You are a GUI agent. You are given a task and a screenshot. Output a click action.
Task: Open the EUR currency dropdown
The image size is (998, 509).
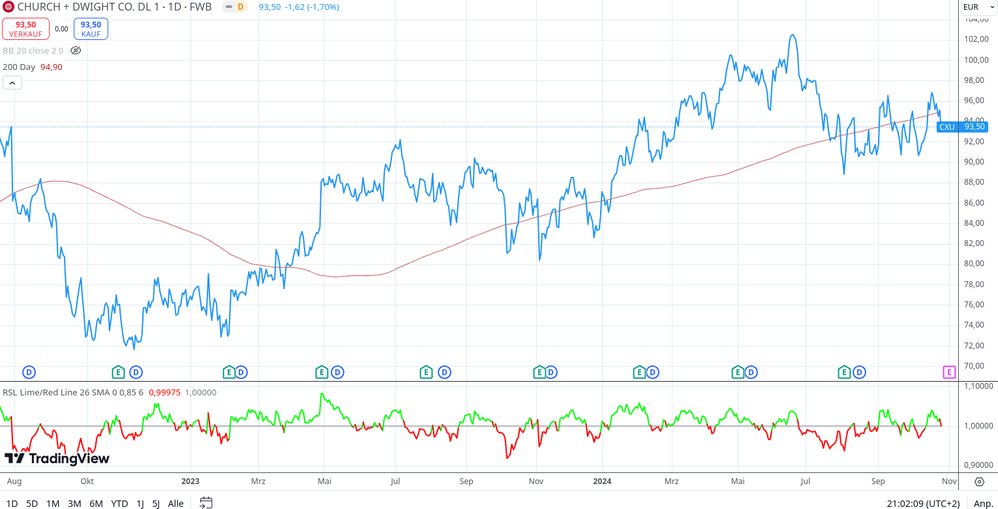click(978, 7)
